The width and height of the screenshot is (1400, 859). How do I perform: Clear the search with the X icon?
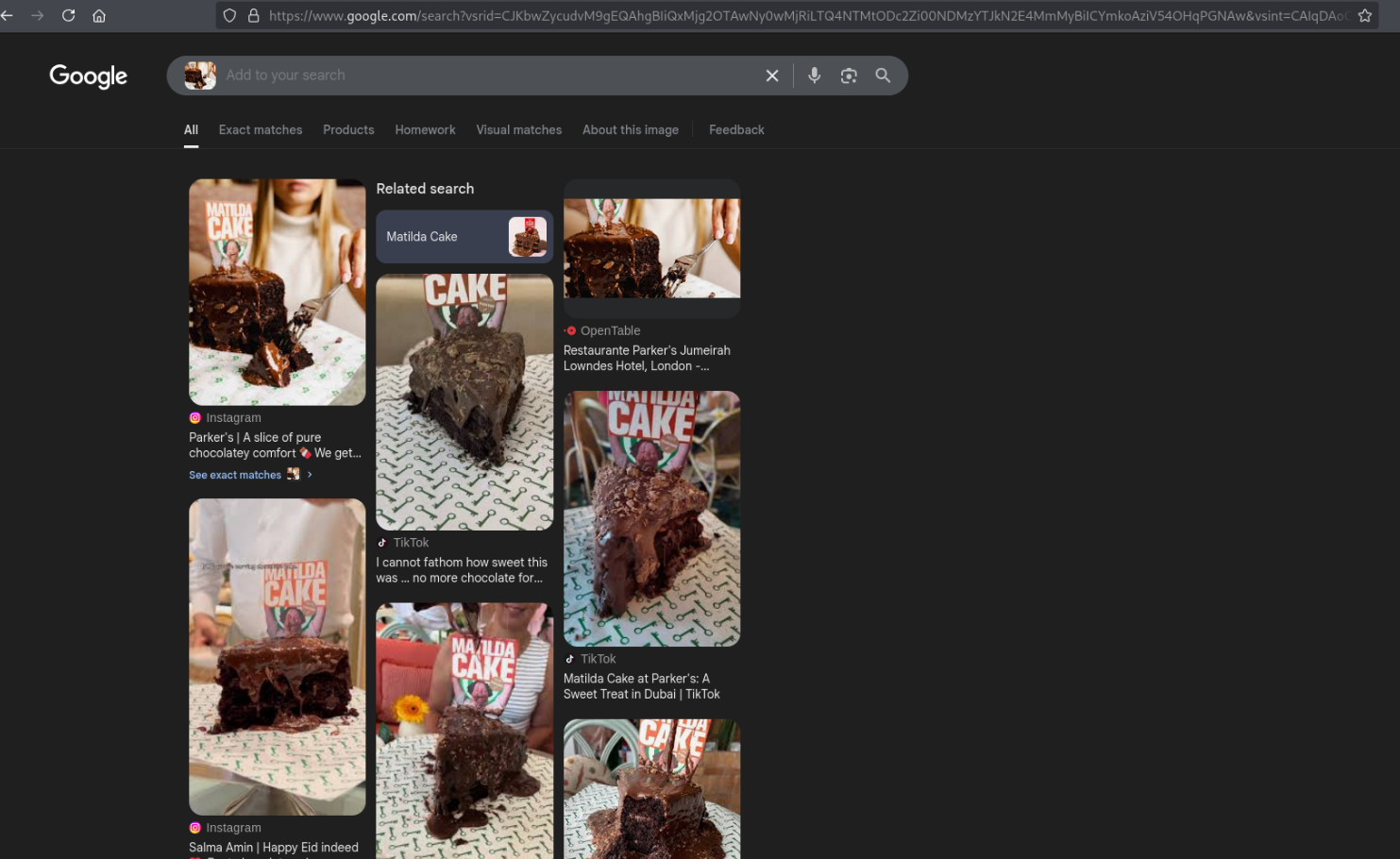click(772, 76)
